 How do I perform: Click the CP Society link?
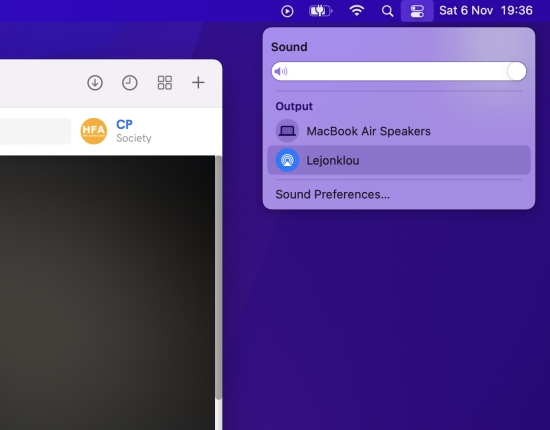tap(134, 131)
